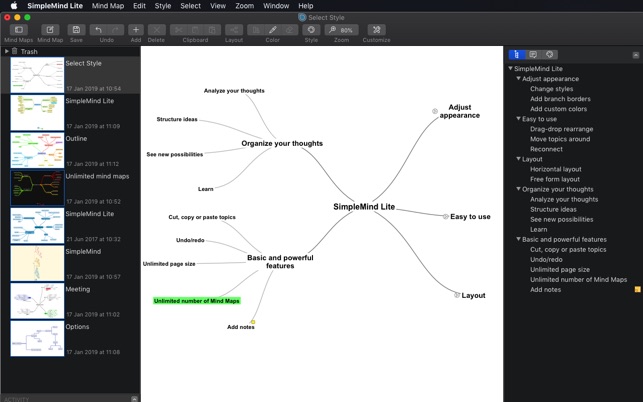Image resolution: width=643 pixels, height=402 pixels.
Task: Select Organize your thoughts topic on canvas
Action: point(282,143)
